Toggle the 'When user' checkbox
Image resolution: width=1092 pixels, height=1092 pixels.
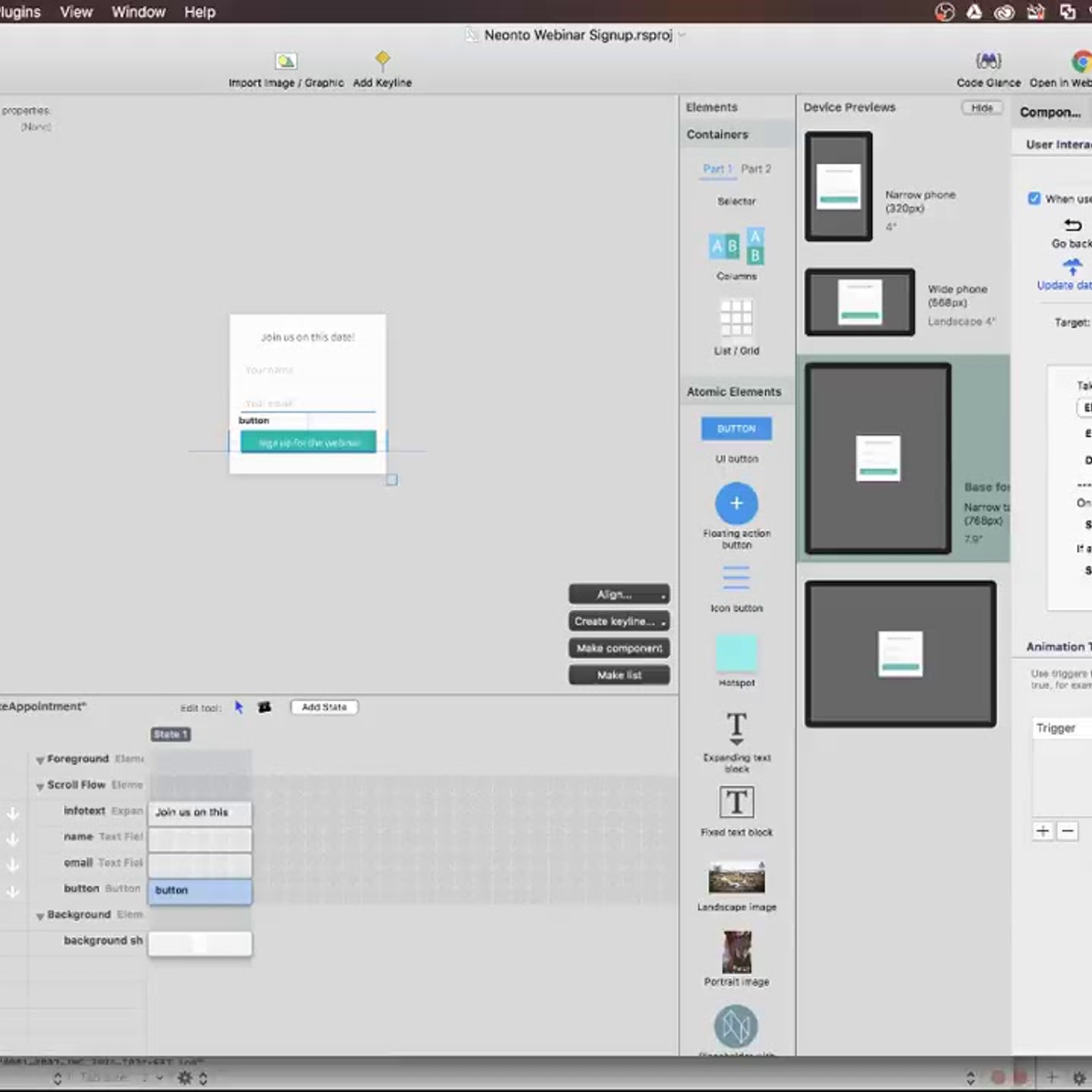(x=1035, y=199)
